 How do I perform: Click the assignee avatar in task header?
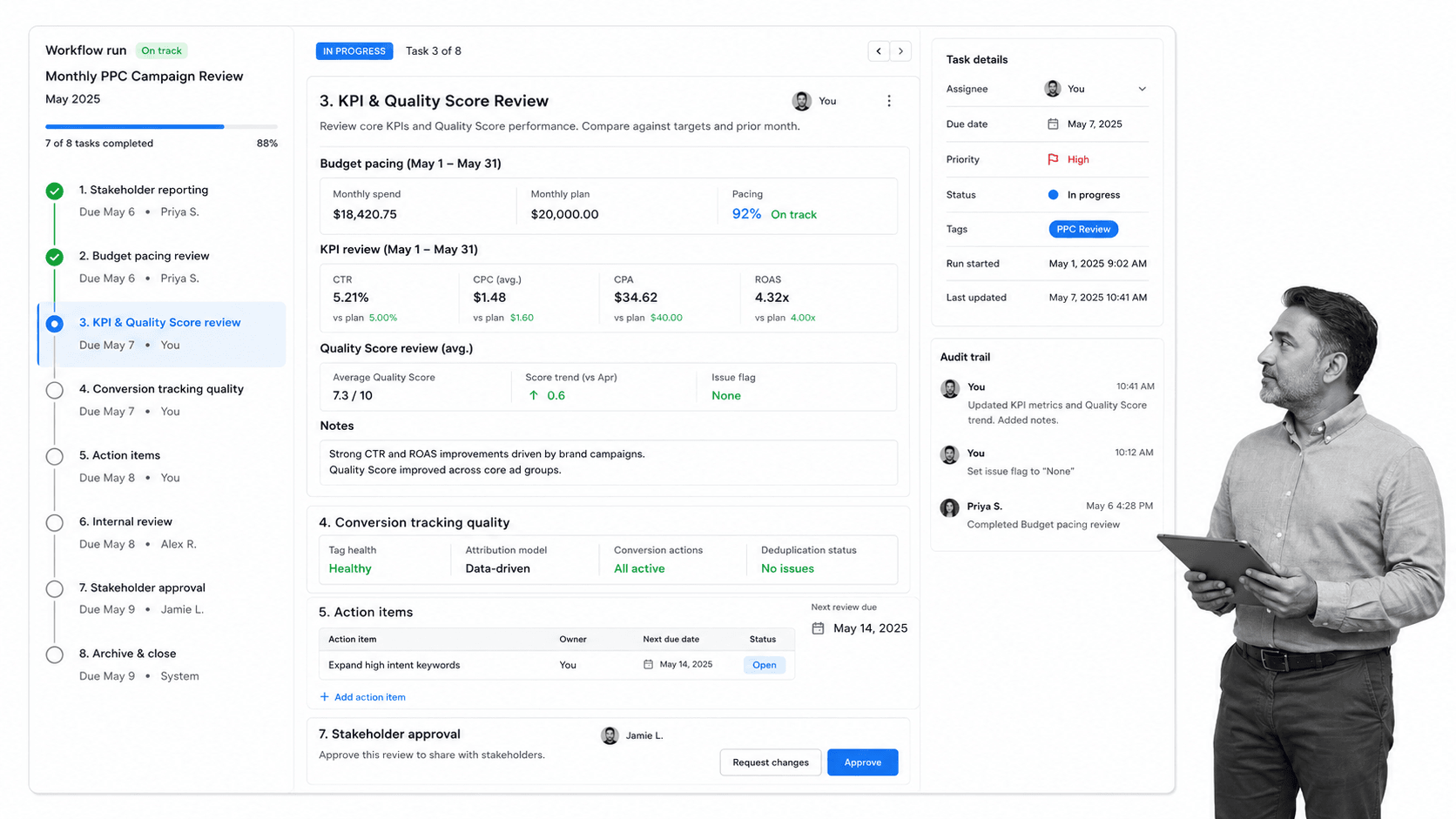coord(802,101)
